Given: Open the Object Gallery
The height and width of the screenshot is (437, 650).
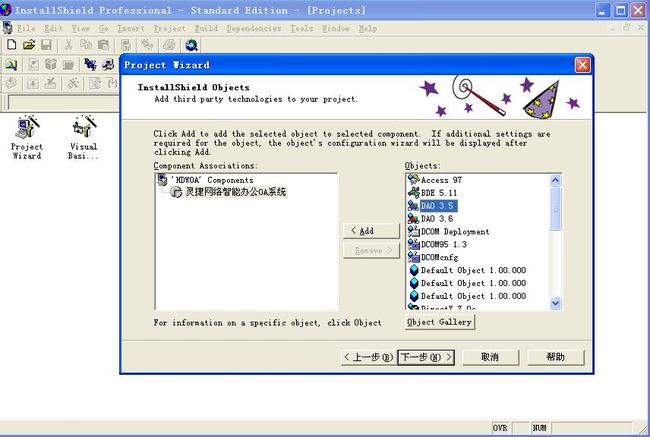Looking at the screenshot, I should (x=440, y=322).
